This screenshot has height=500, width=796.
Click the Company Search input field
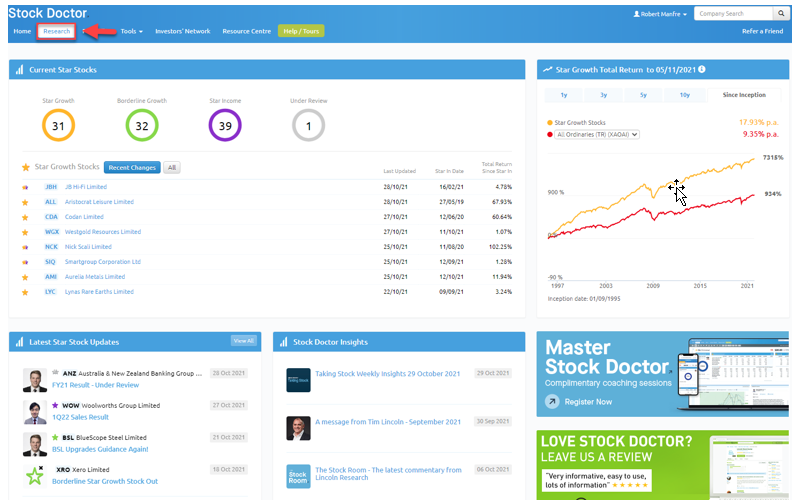coord(734,14)
